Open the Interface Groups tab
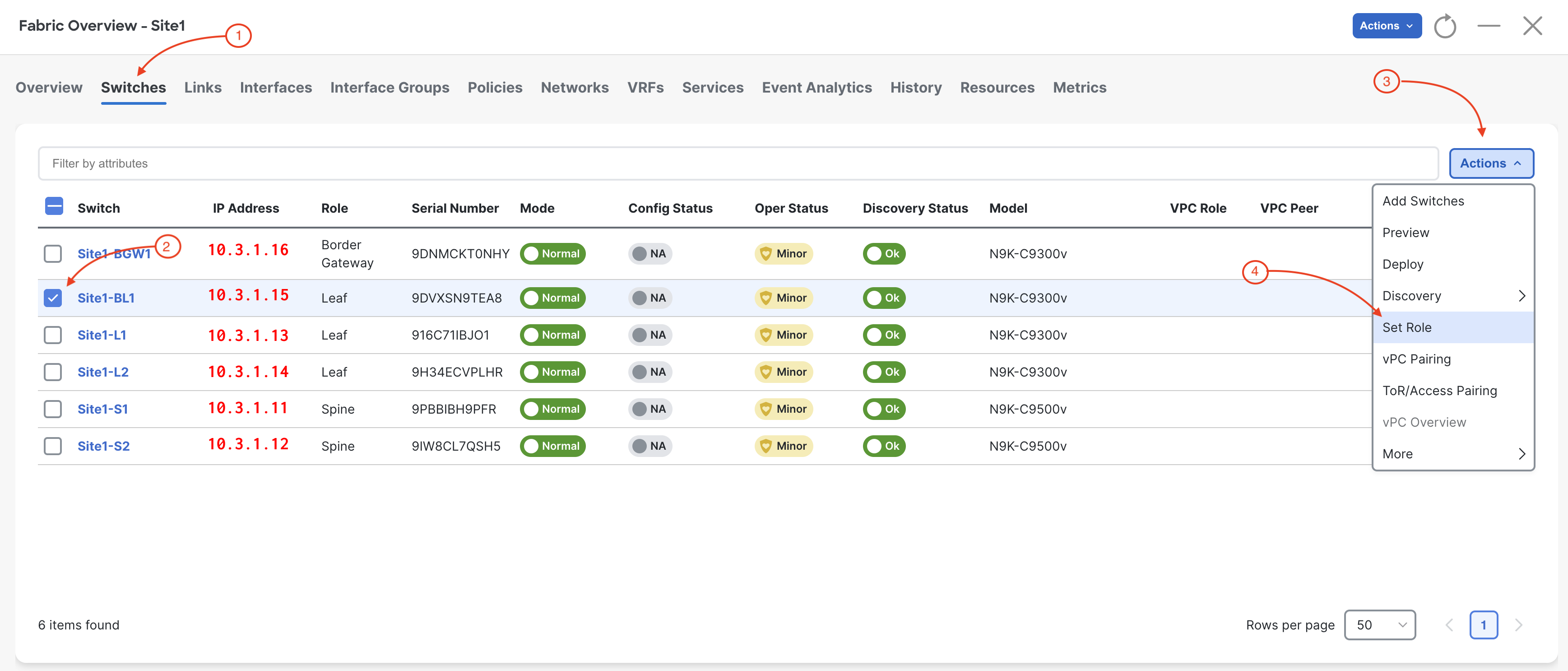This screenshot has height=671, width=1568. click(x=390, y=88)
